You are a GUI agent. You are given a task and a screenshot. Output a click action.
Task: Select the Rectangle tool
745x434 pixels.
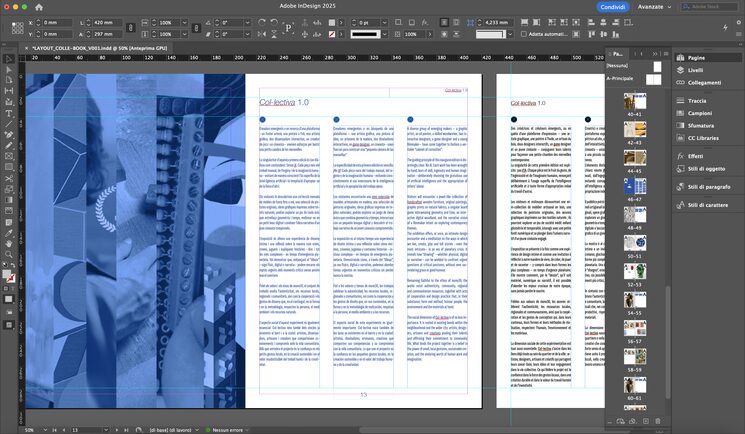(x=9, y=167)
